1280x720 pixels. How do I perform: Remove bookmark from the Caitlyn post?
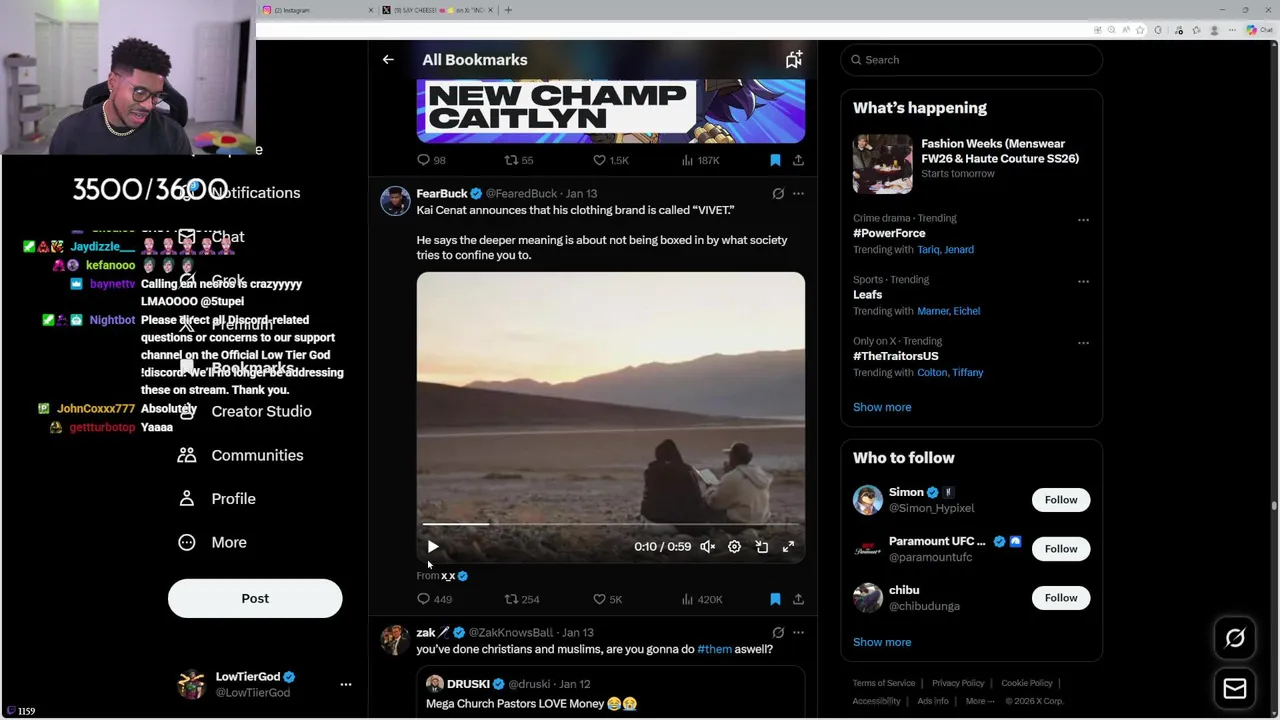(775, 160)
